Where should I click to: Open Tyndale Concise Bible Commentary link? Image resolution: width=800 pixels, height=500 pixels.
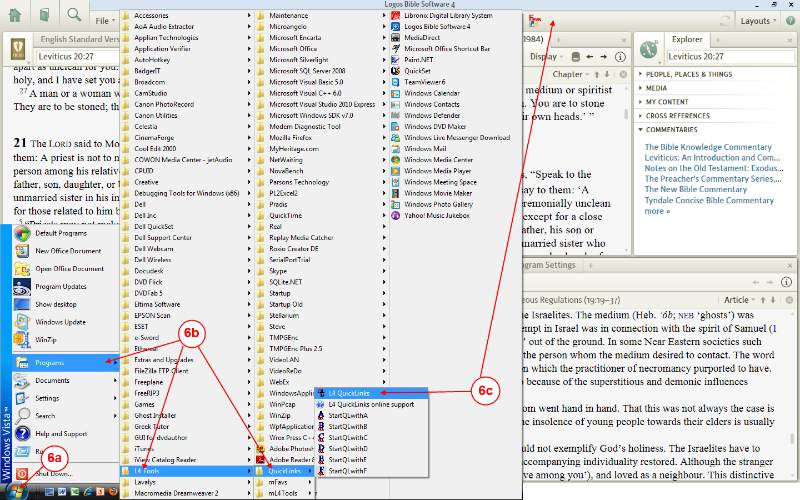[709, 201]
